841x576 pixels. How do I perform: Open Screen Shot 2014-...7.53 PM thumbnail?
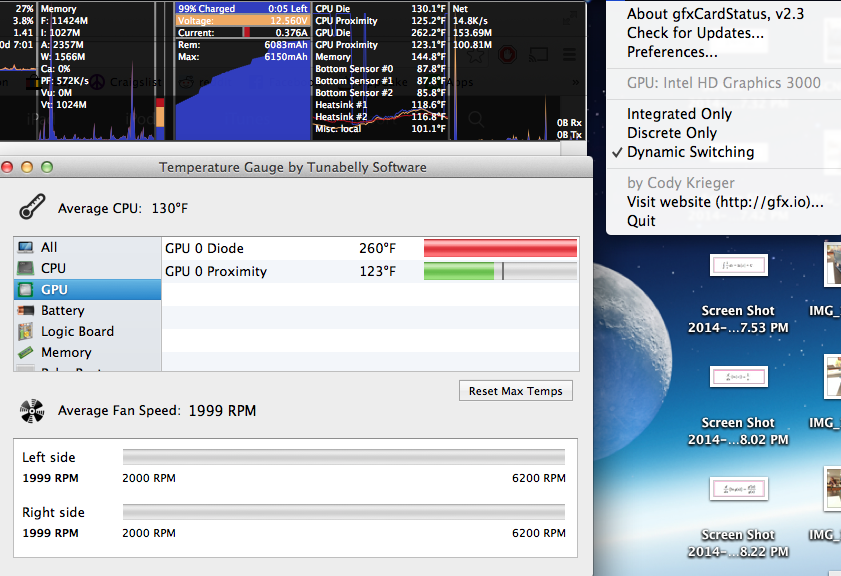click(x=739, y=265)
